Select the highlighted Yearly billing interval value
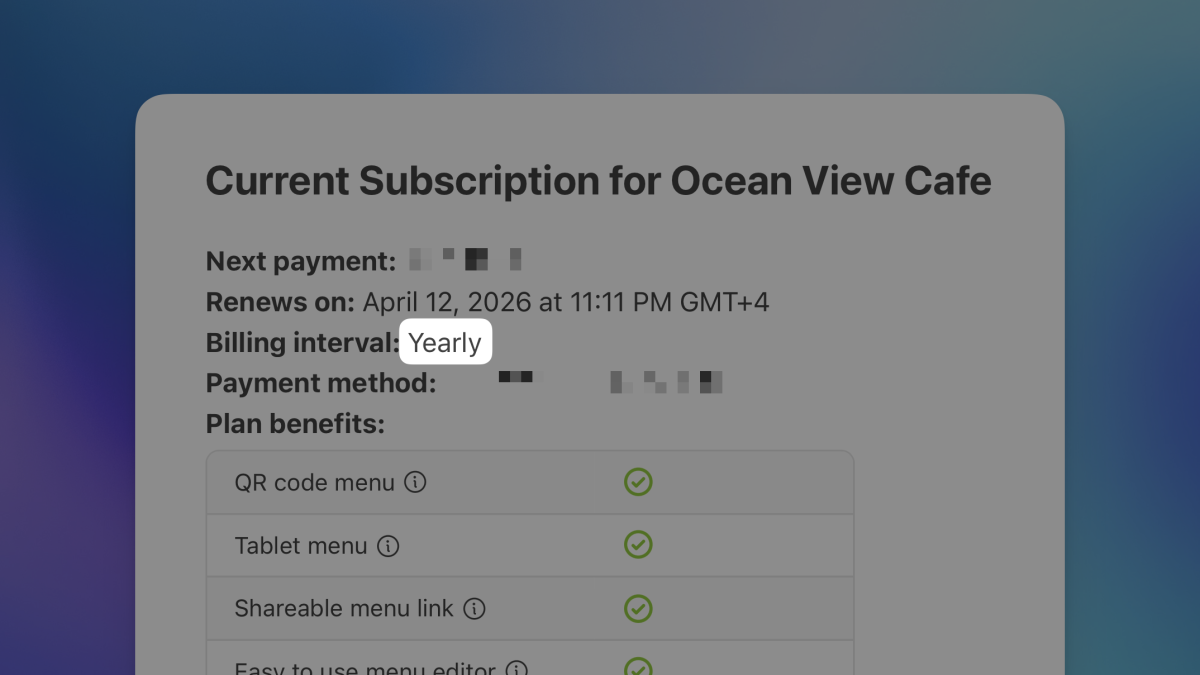 [445, 342]
